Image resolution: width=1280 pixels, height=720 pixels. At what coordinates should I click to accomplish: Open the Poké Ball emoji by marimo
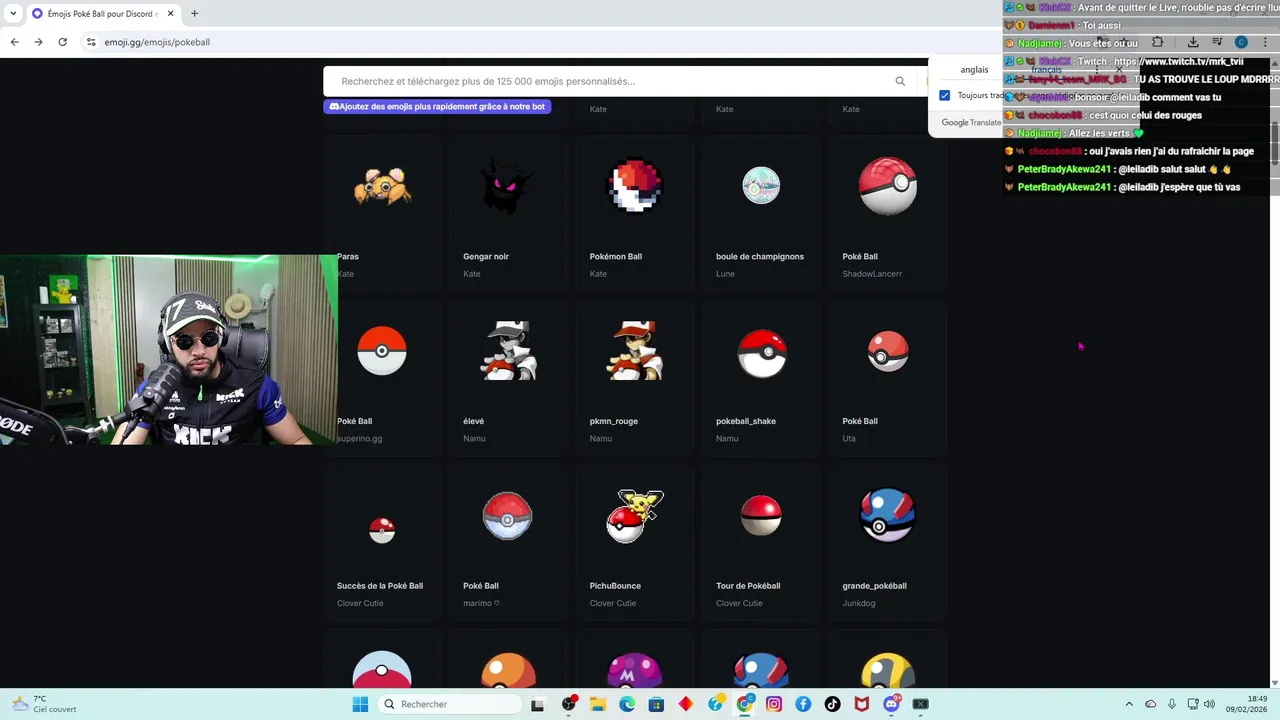[x=508, y=515]
